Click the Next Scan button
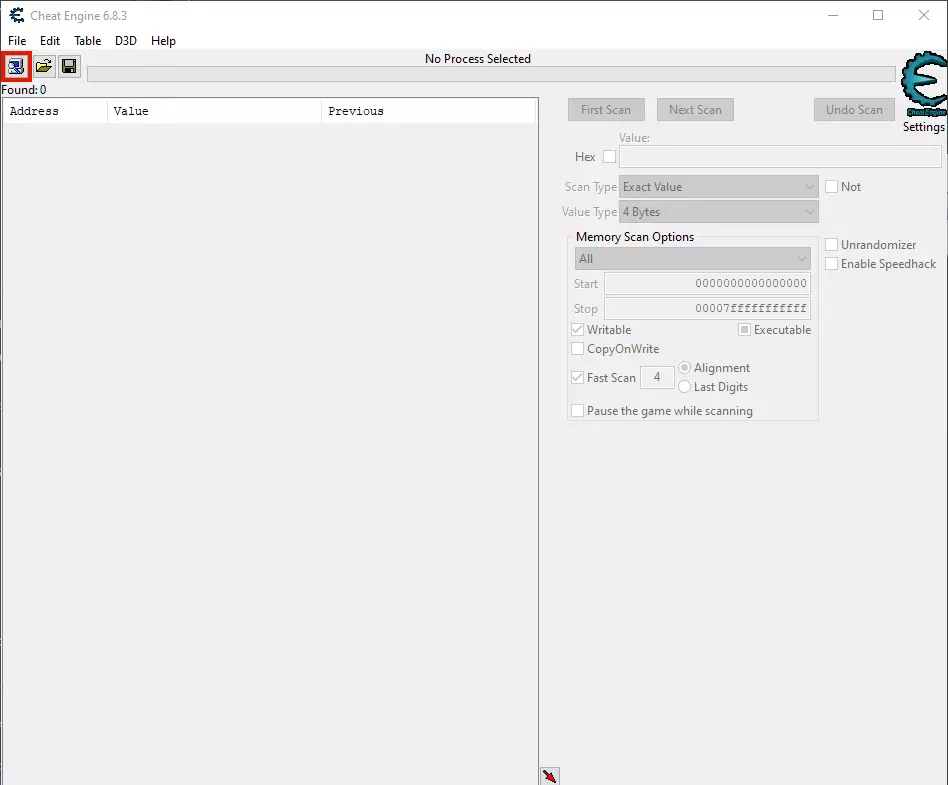Image resolution: width=948 pixels, height=785 pixels. click(695, 109)
